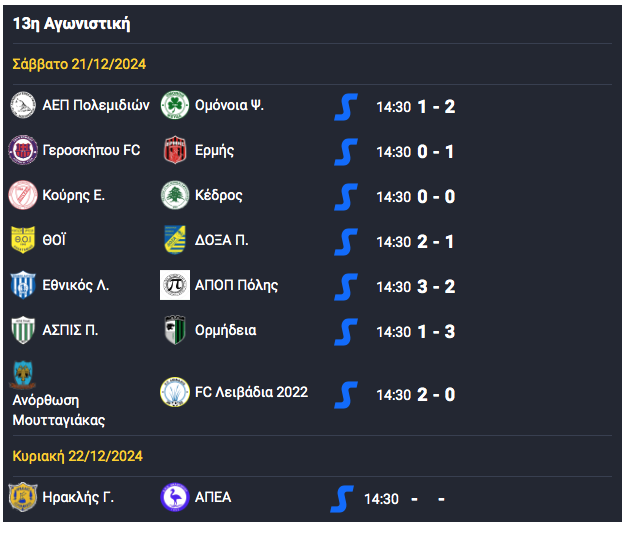Open the ΑΠΟΠ Πόλης pi logo
The image size is (641, 553).
tap(175, 285)
